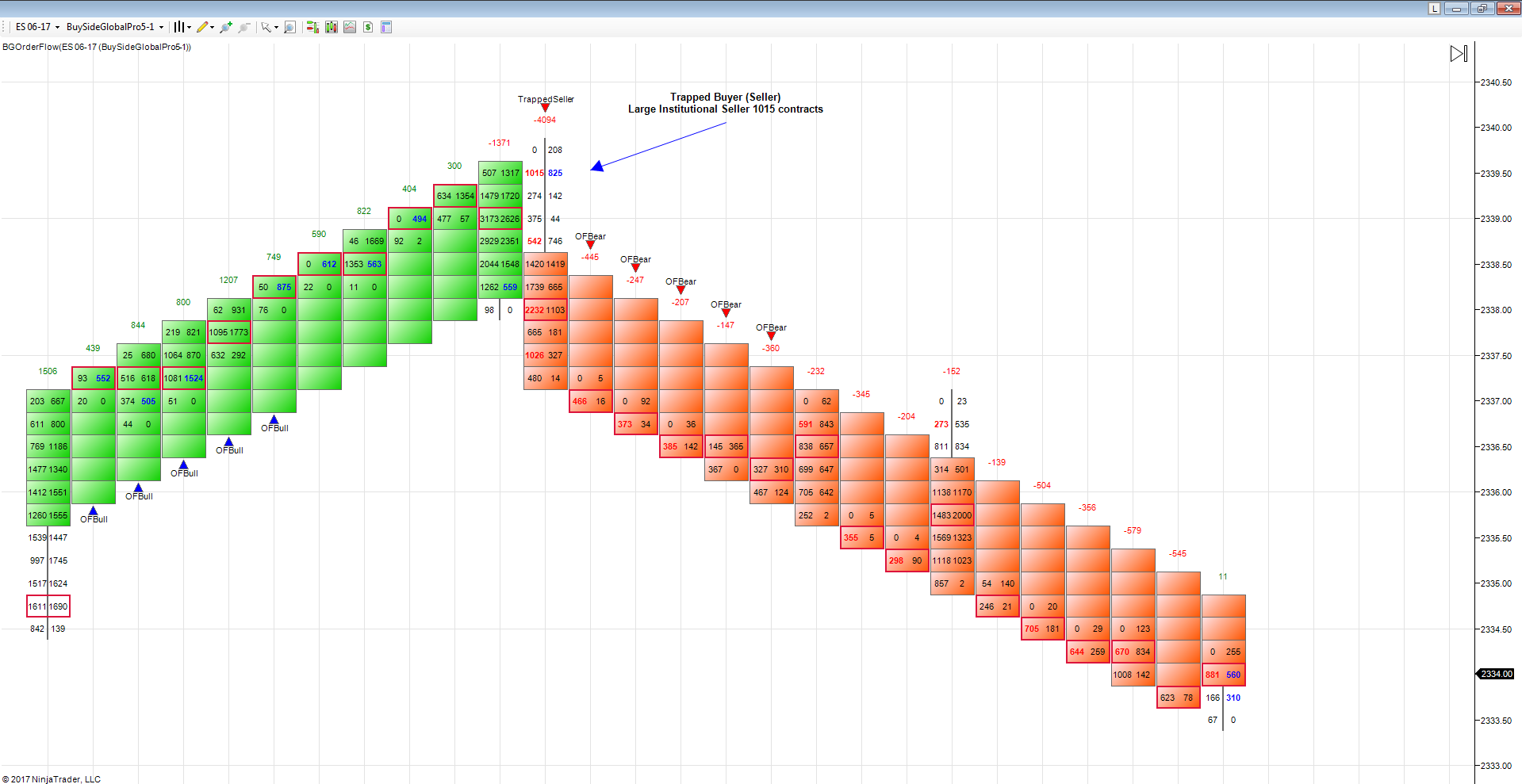Click the scroll-to-latest-bar arrow icon

point(1459,53)
